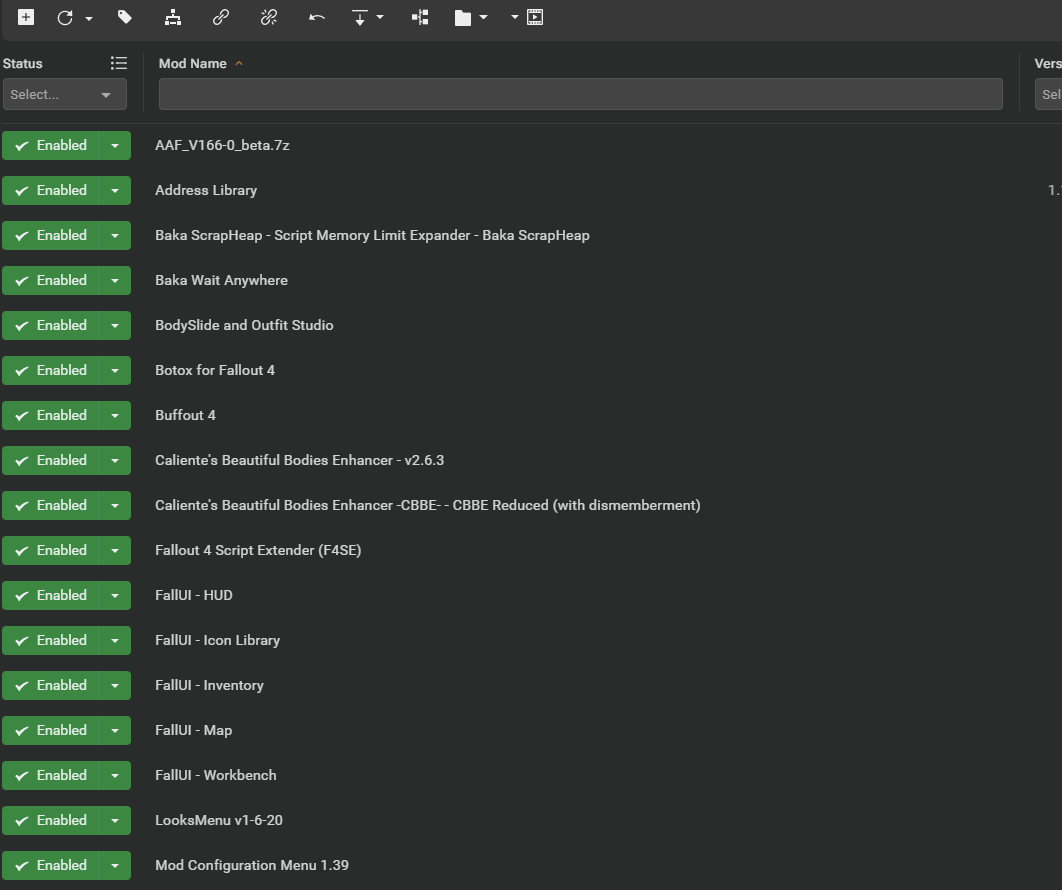This screenshot has width=1062, height=890.
Task: Select CBBE Reduced (with dismemberment) mod name
Action: tap(427, 505)
